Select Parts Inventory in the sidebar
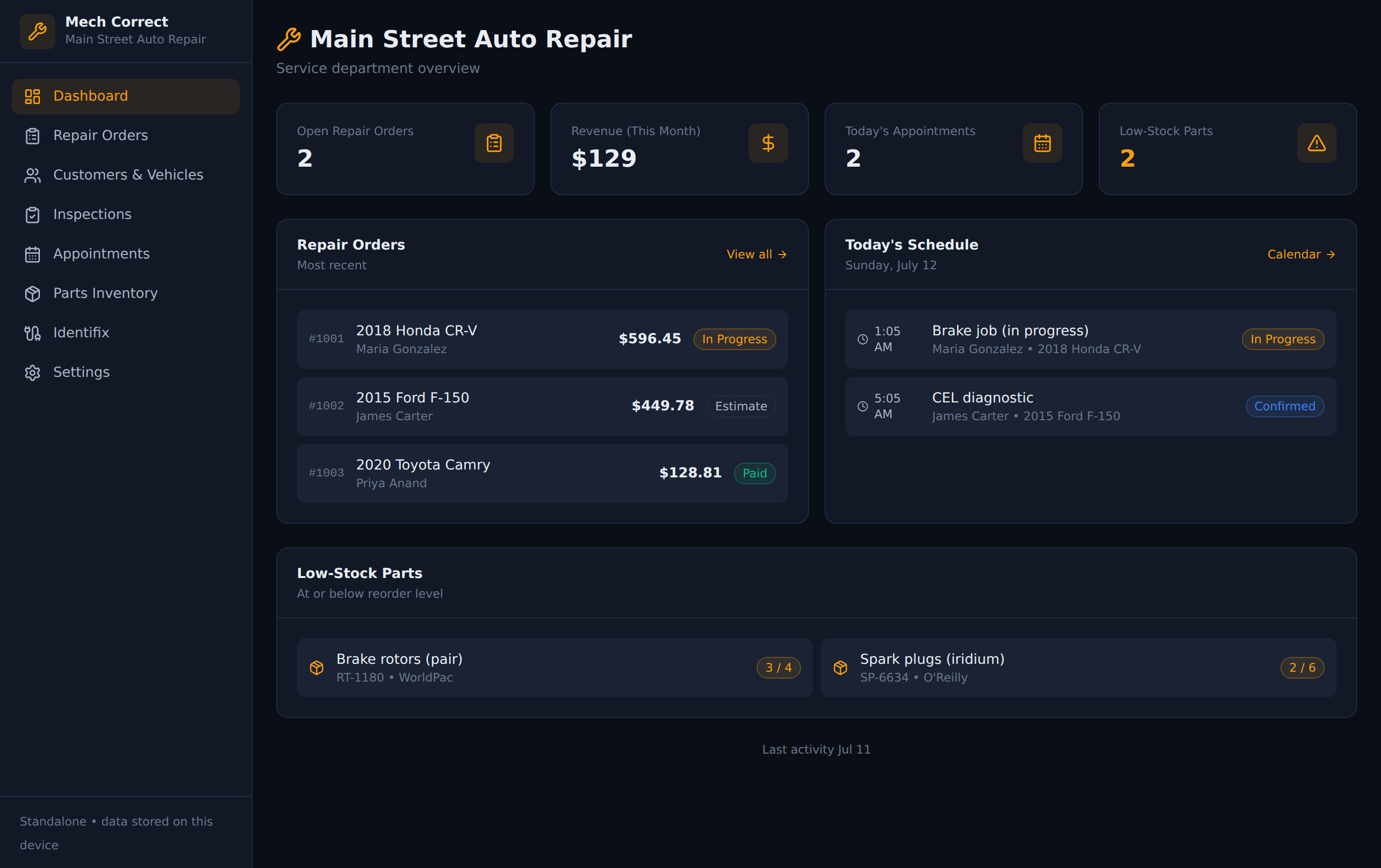The image size is (1381, 868). click(x=126, y=293)
